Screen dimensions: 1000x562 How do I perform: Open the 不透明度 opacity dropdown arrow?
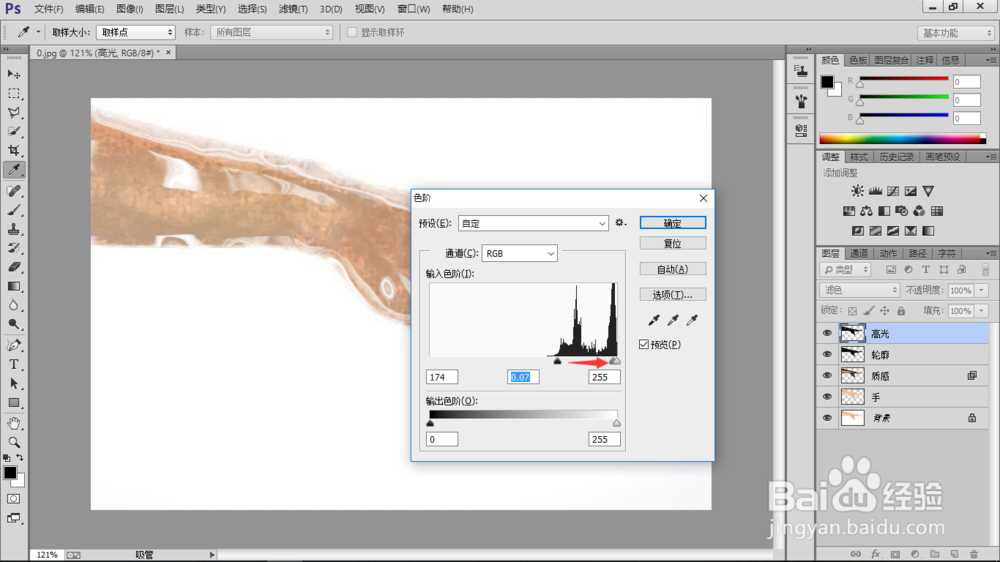pos(982,290)
